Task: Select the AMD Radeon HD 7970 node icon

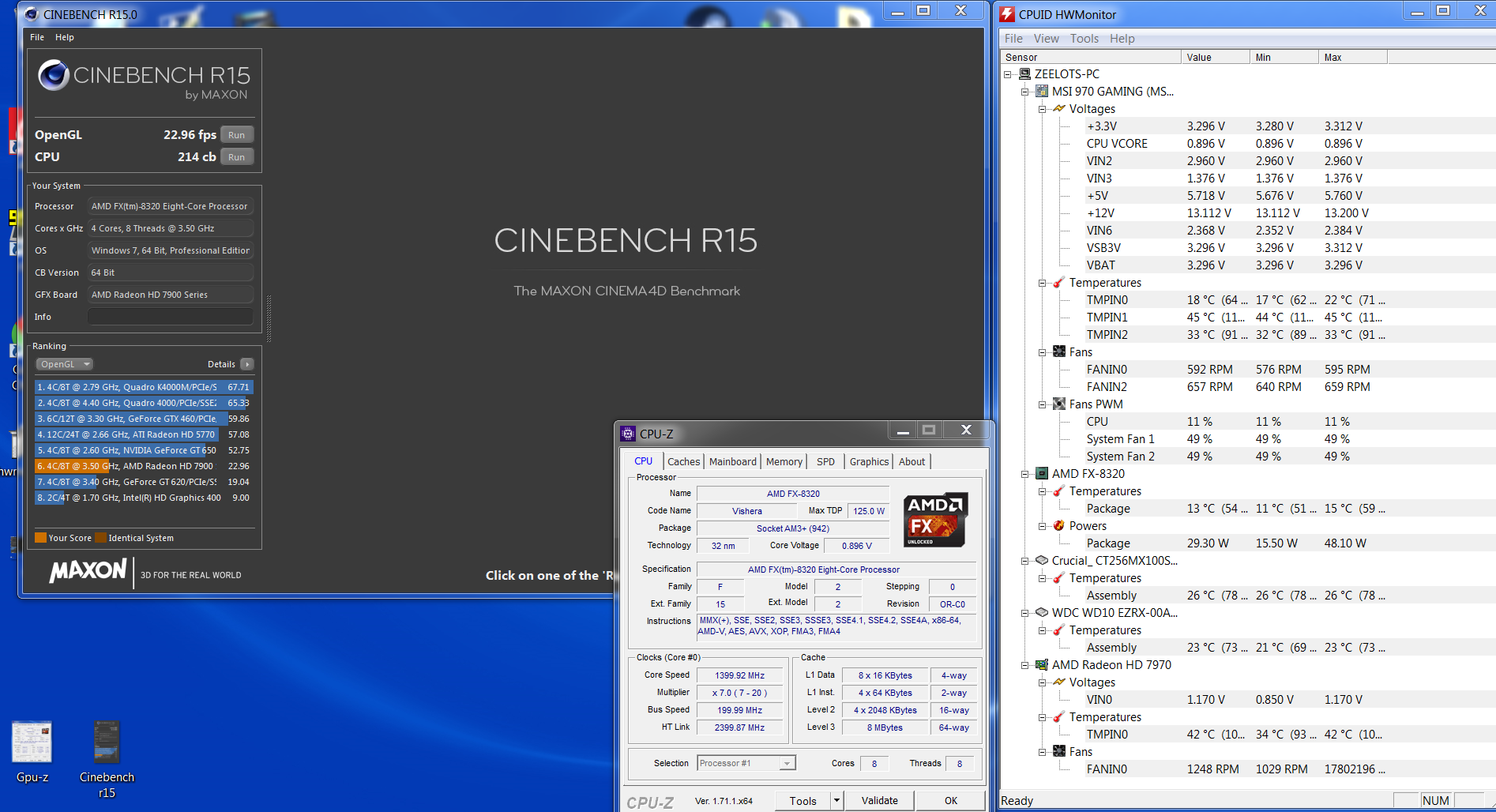Action: (x=1042, y=665)
